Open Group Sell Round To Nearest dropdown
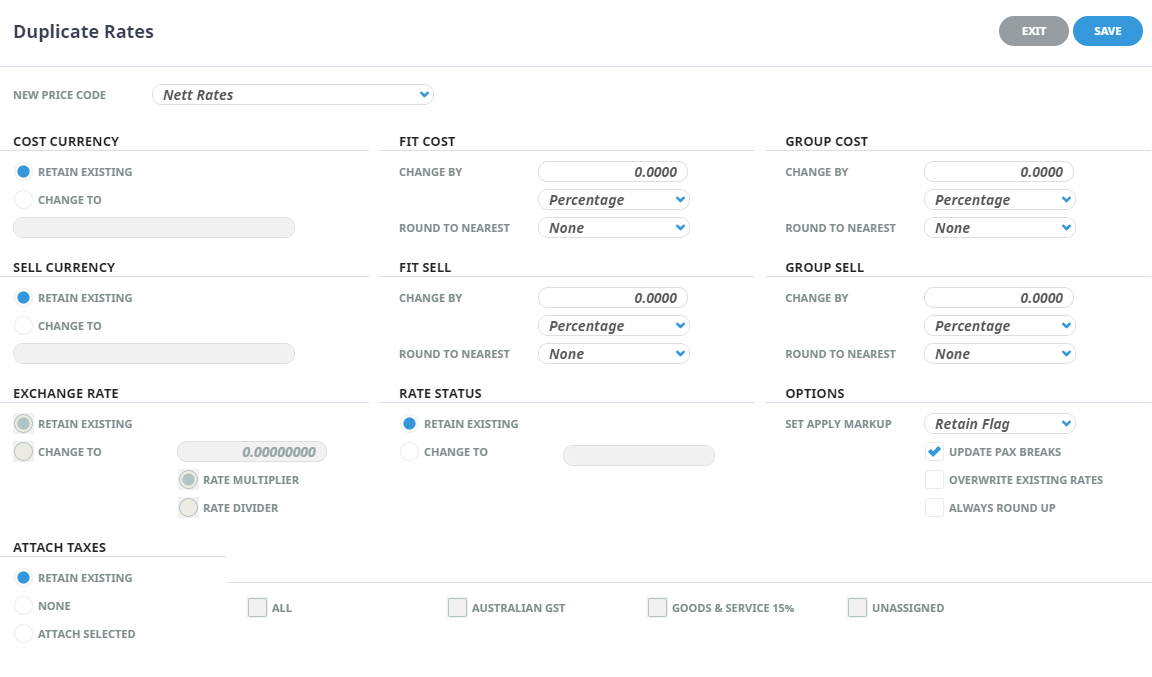The height and width of the screenshot is (677, 1152). [999, 354]
